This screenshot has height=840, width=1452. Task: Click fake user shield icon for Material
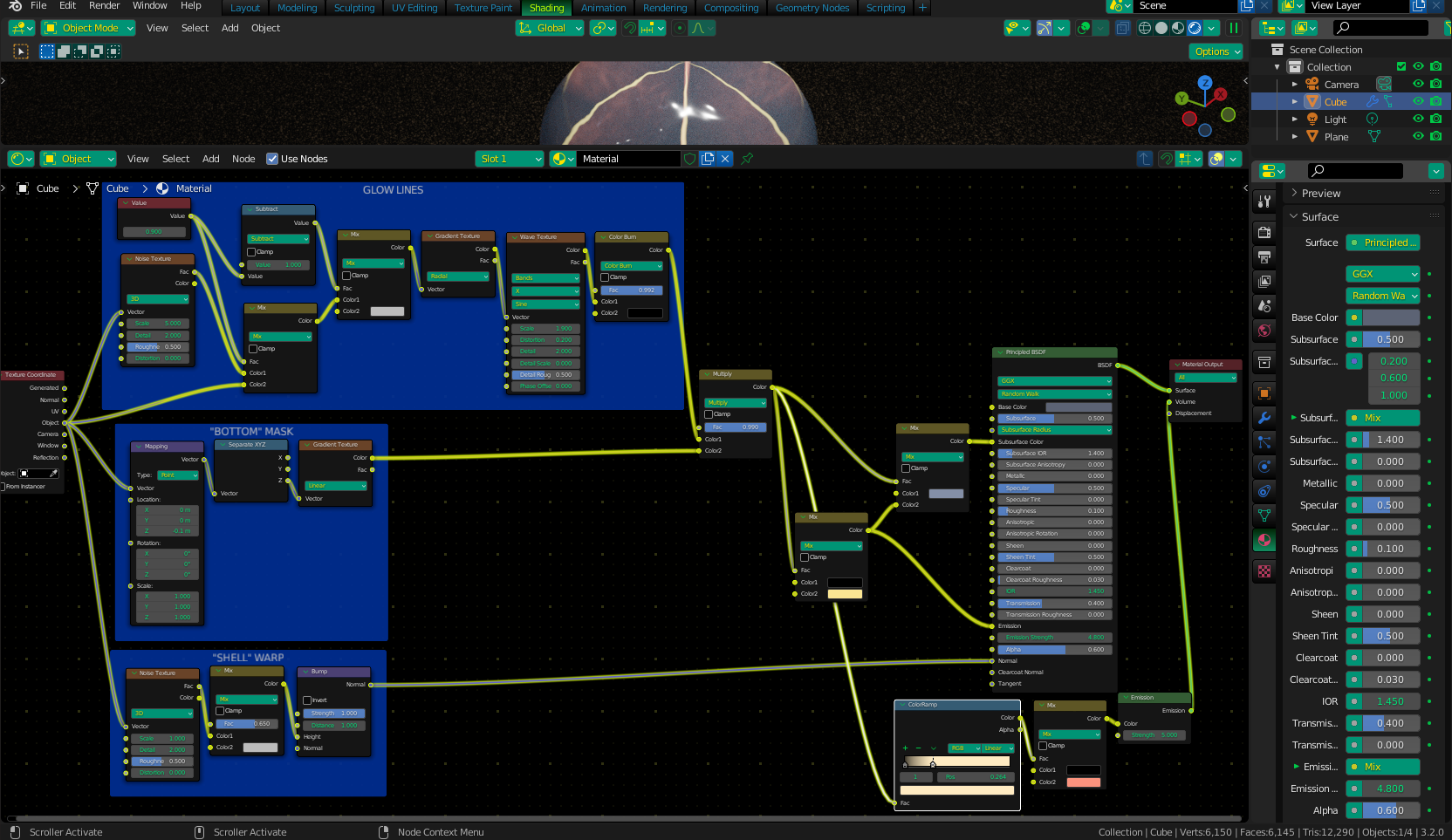pyautogui.click(x=690, y=159)
